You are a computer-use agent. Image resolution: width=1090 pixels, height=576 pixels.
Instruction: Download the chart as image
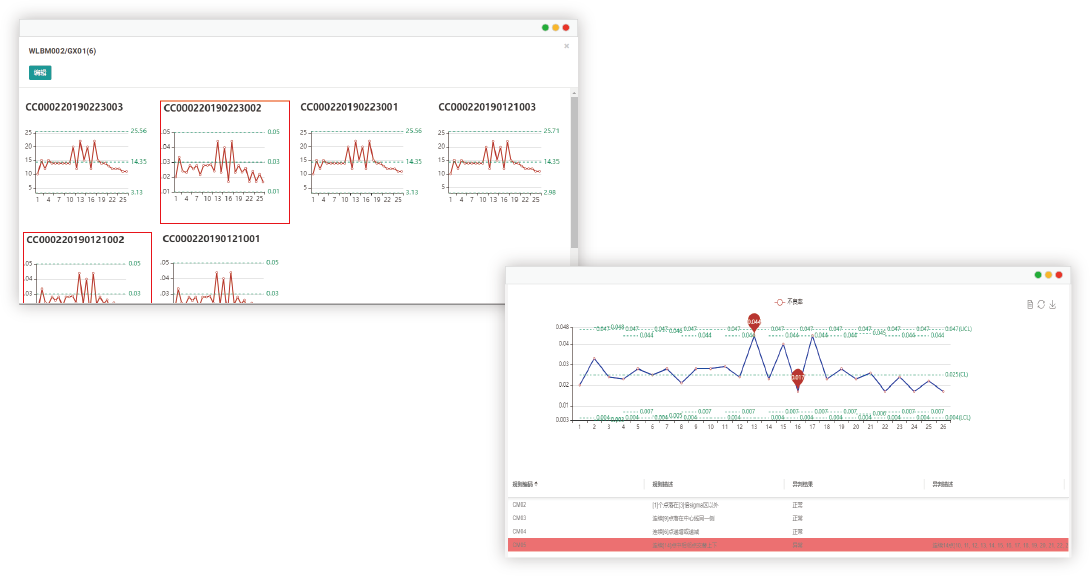1053,304
